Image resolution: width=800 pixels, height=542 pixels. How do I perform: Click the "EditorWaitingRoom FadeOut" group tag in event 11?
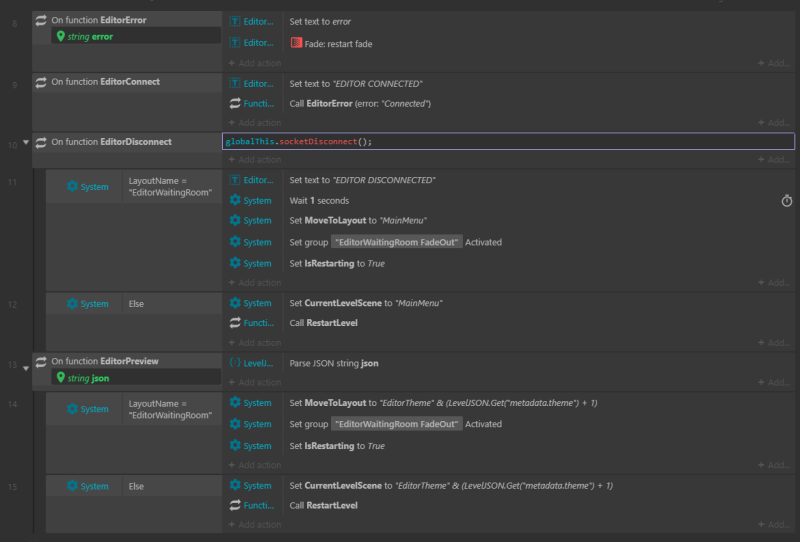pos(396,242)
